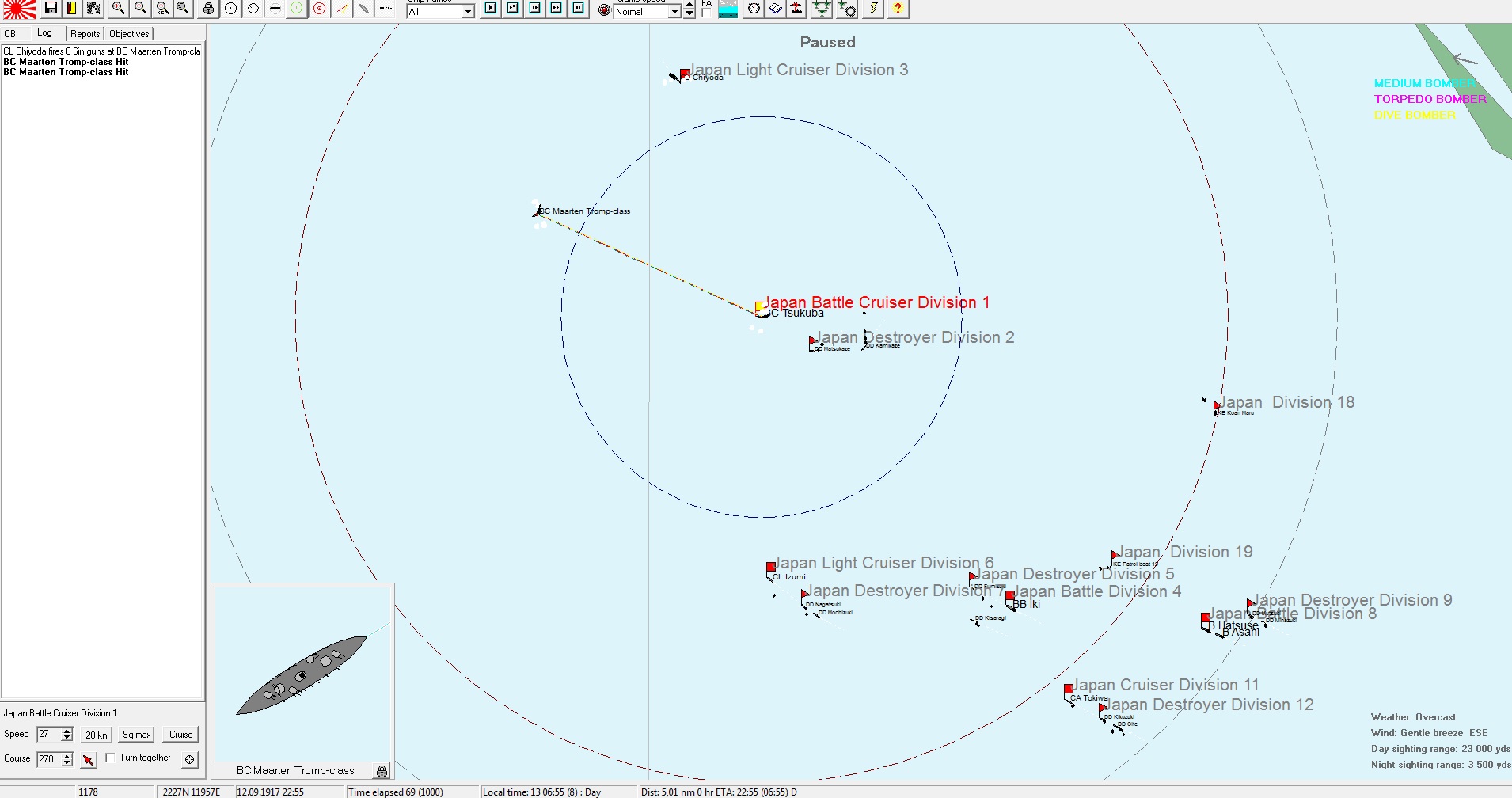
Task: Click the lightning bolt icon
Action: [x=873, y=9]
